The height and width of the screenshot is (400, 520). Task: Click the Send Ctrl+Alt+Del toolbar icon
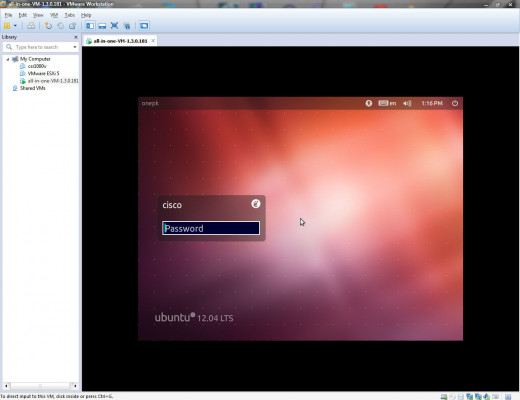(31, 26)
